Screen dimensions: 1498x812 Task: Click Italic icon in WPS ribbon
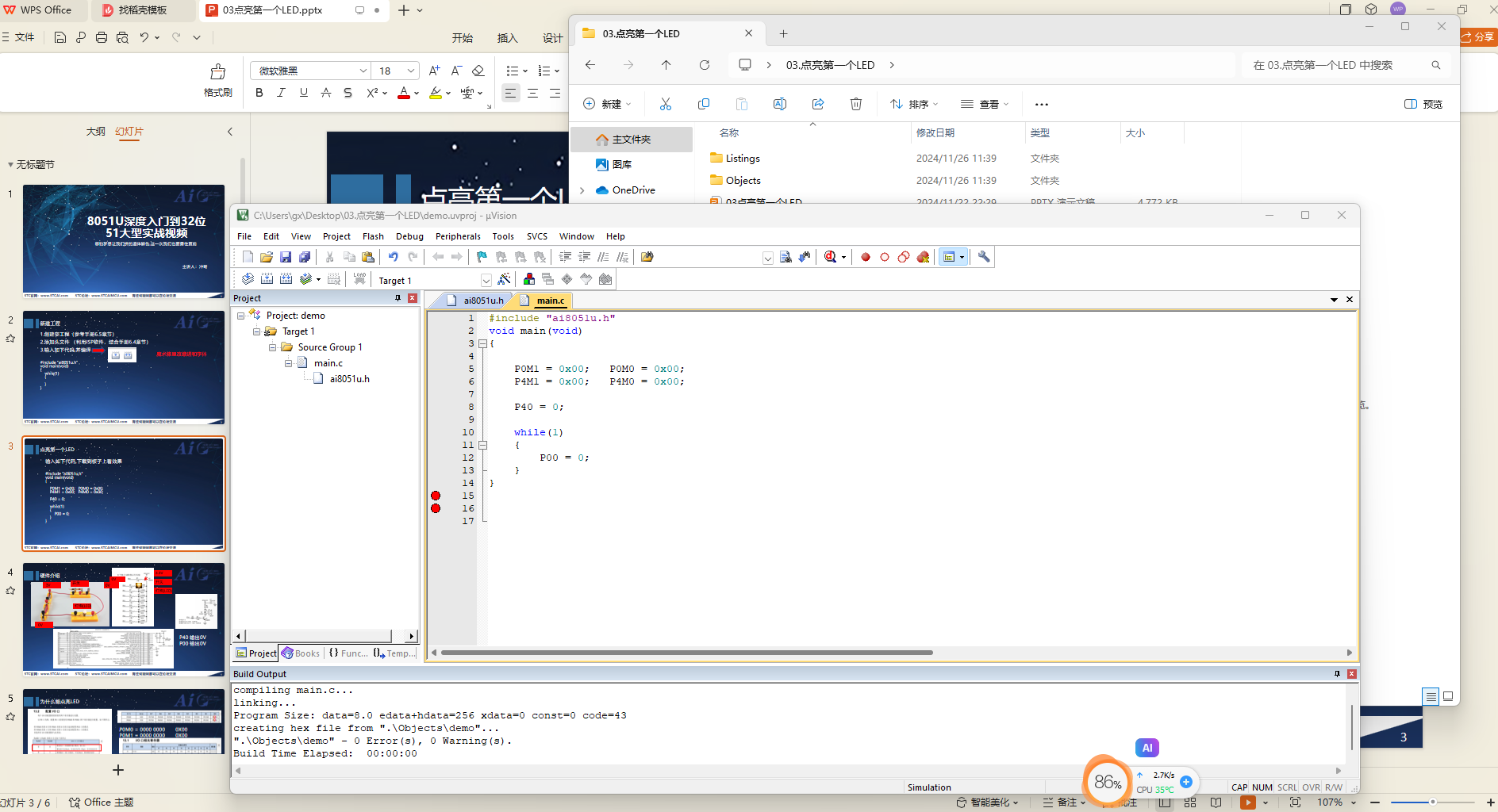click(x=281, y=93)
